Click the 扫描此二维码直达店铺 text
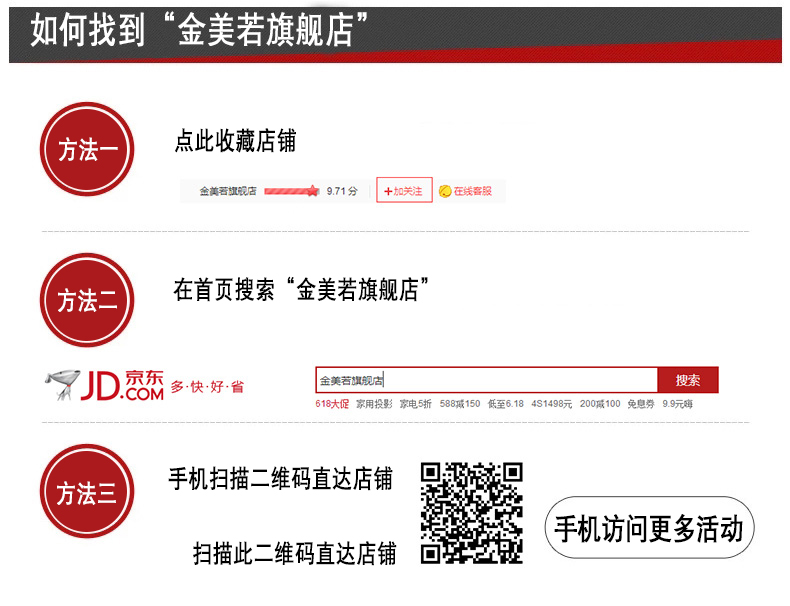The width and height of the screenshot is (790, 606). click(x=295, y=553)
